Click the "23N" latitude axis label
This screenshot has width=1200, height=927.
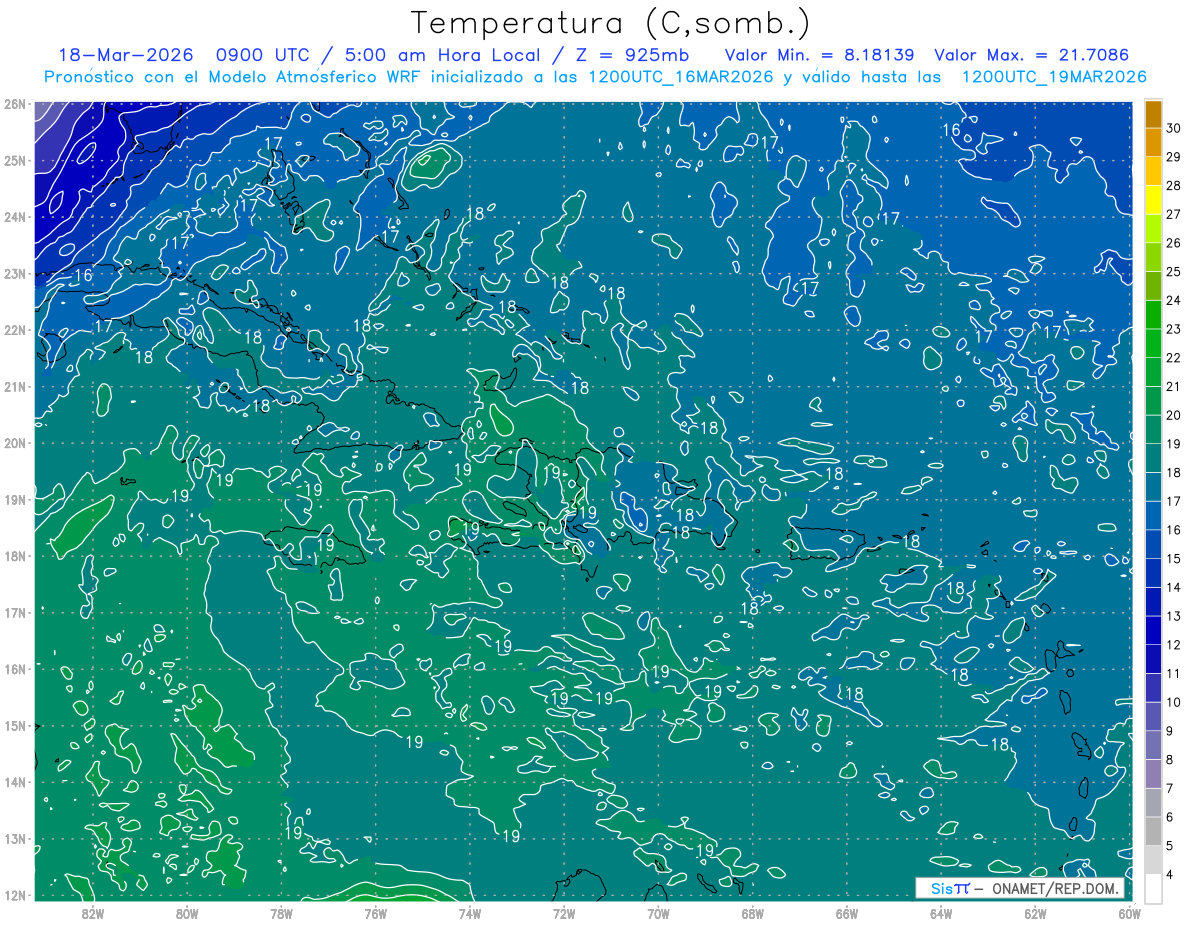tap(15, 273)
